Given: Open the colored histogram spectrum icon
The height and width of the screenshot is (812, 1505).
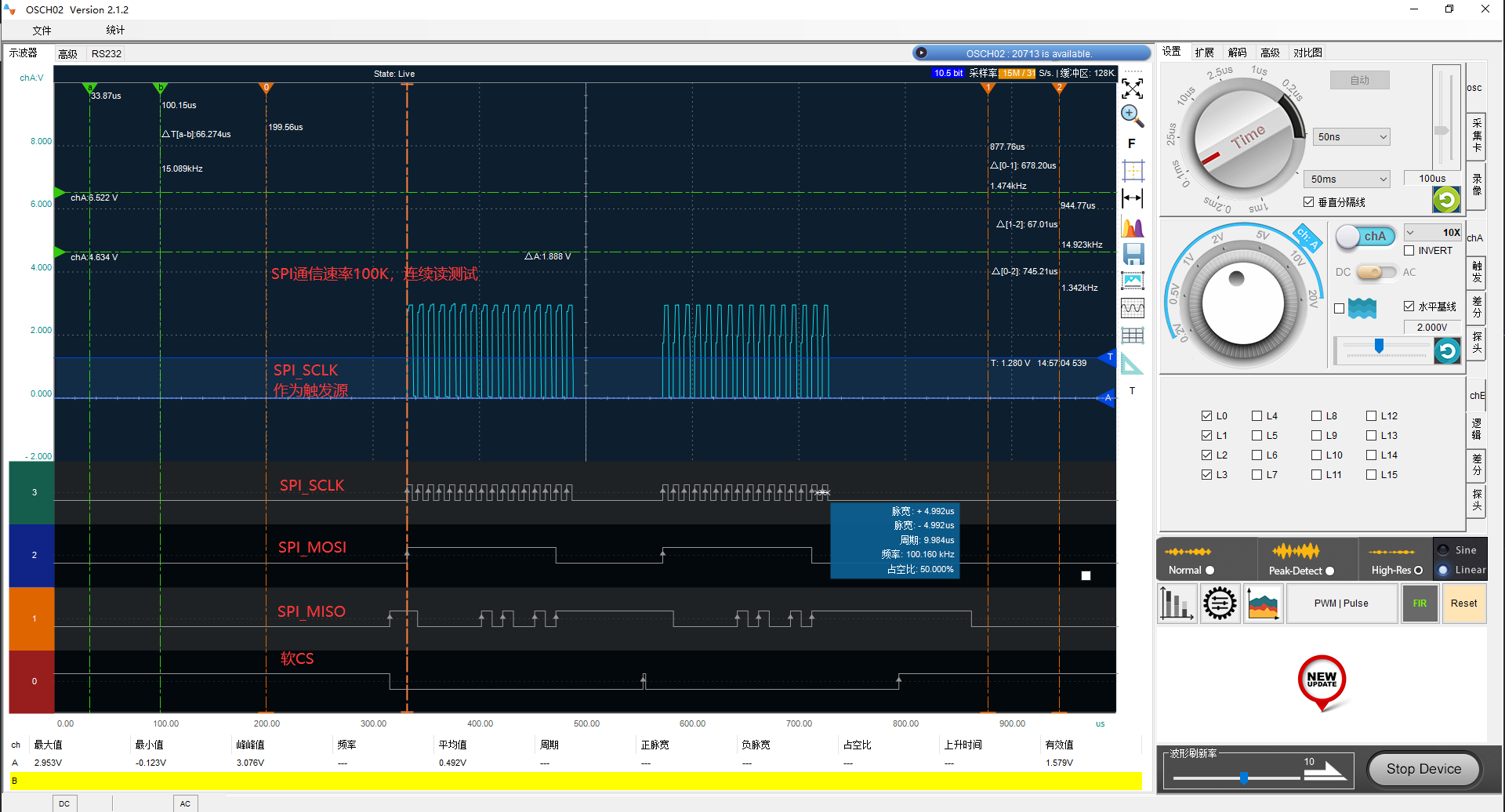Looking at the screenshot, I should point(1133,227).
